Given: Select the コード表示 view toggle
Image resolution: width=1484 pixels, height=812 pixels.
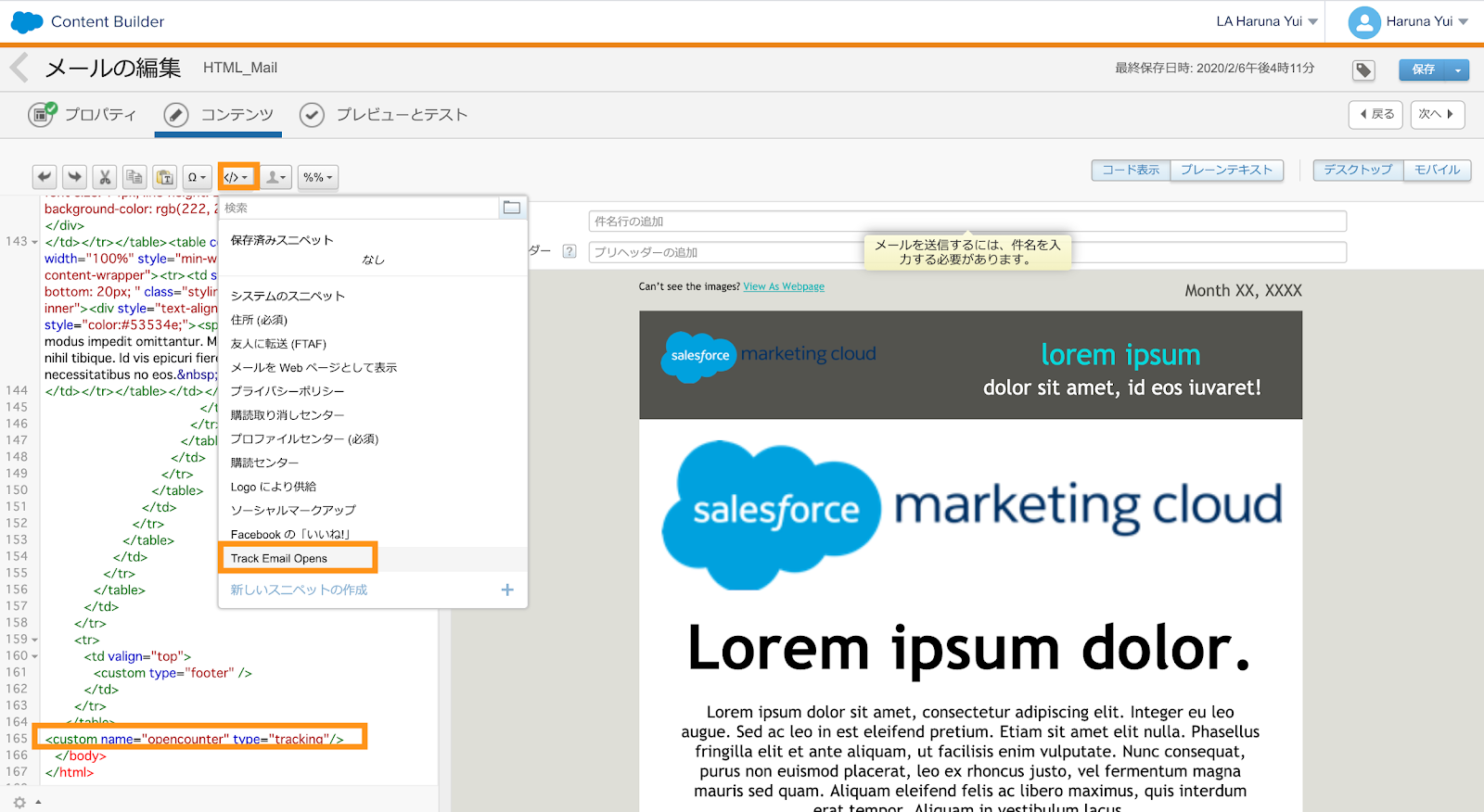Looking at the screenshot, I should 1131,170.
